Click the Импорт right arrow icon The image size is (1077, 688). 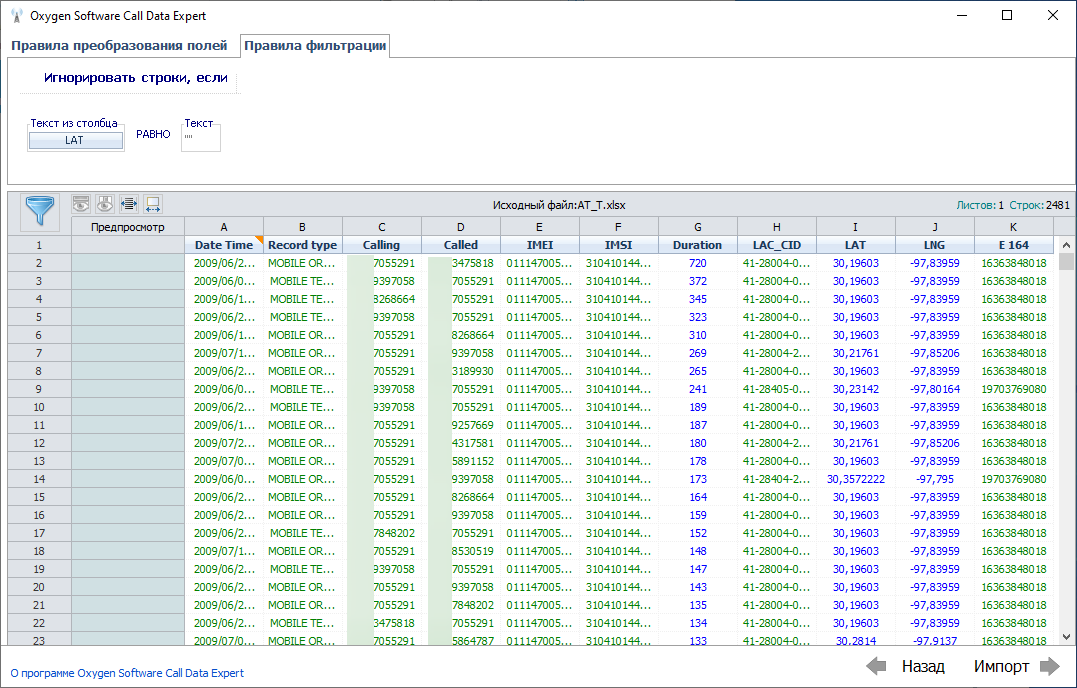coord(1049,666)
